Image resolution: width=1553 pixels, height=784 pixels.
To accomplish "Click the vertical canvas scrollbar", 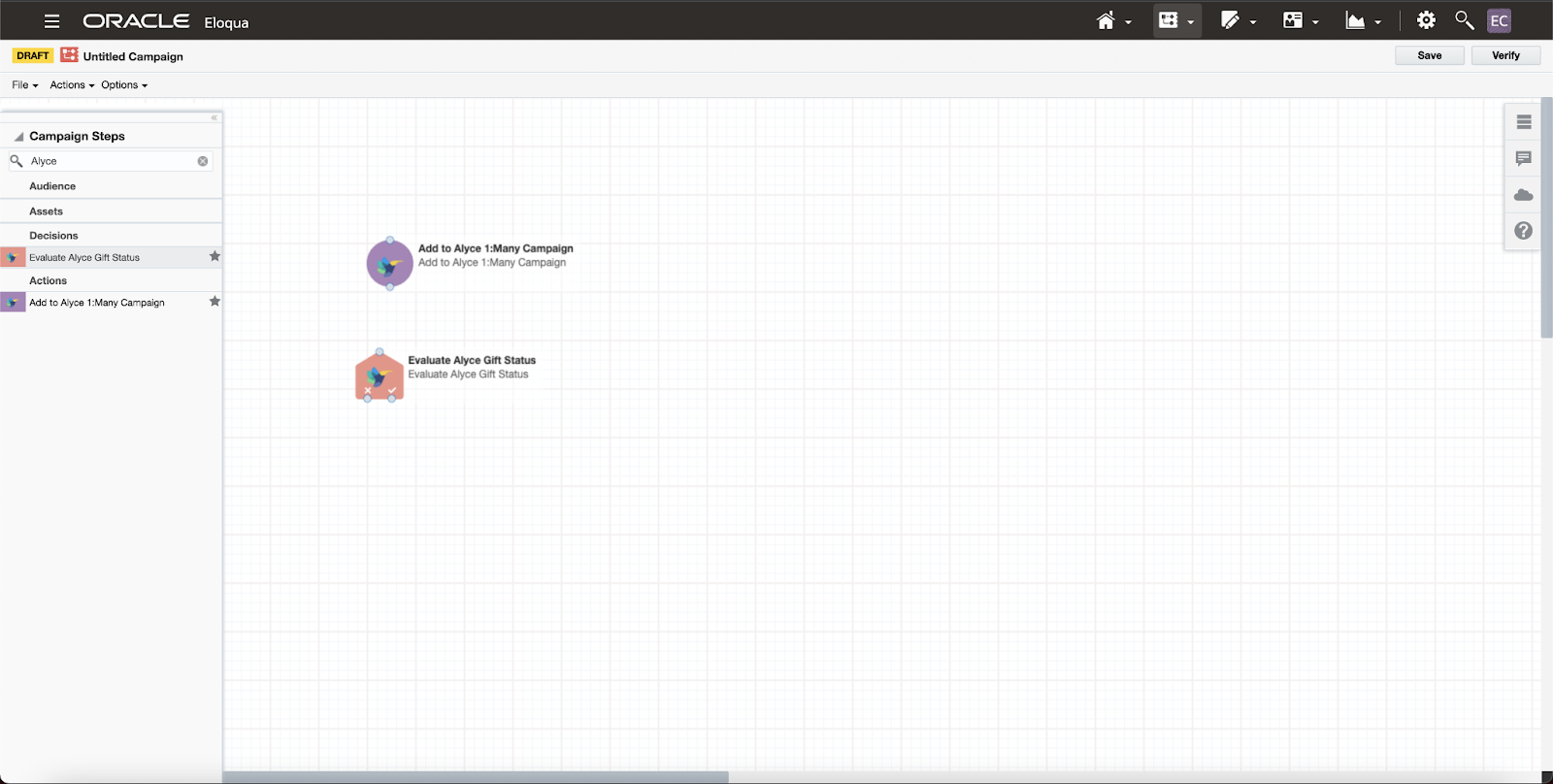I will point(1547,218).
